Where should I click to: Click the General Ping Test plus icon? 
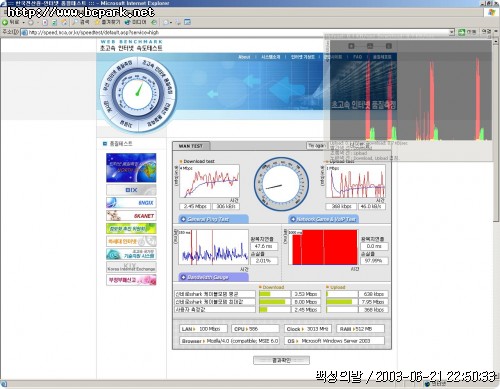pyautogui.click(x=183, y=219)
